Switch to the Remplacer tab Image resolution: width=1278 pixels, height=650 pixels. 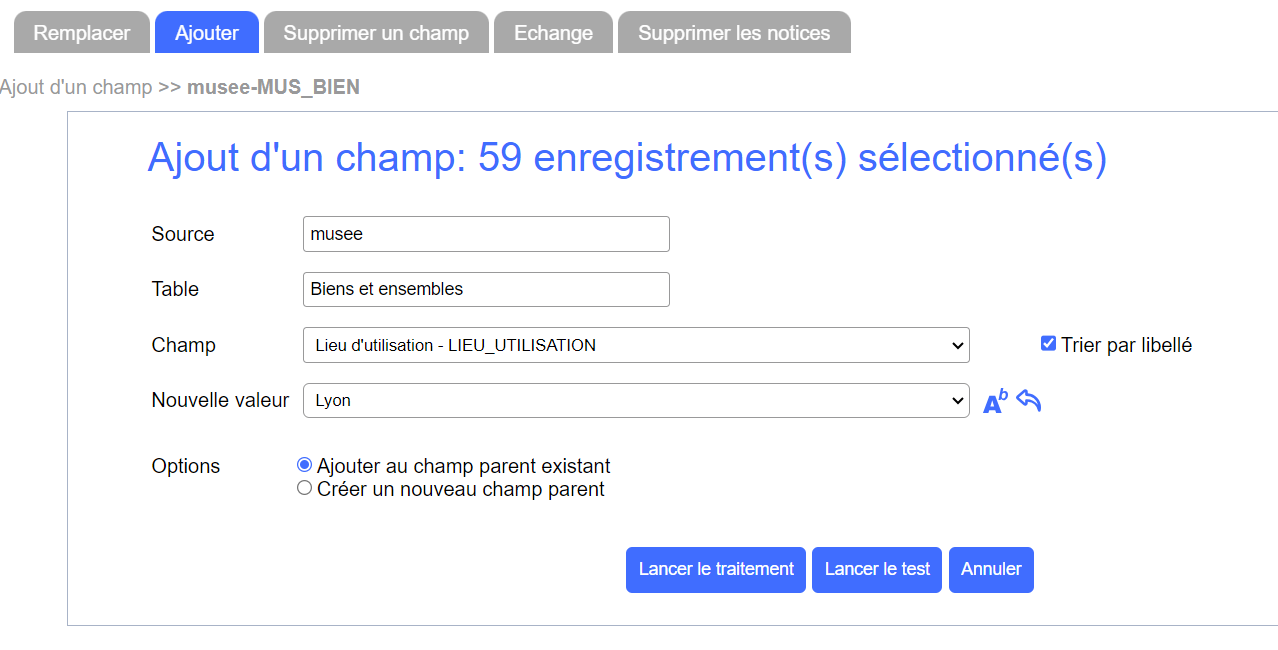pos(82,32)
